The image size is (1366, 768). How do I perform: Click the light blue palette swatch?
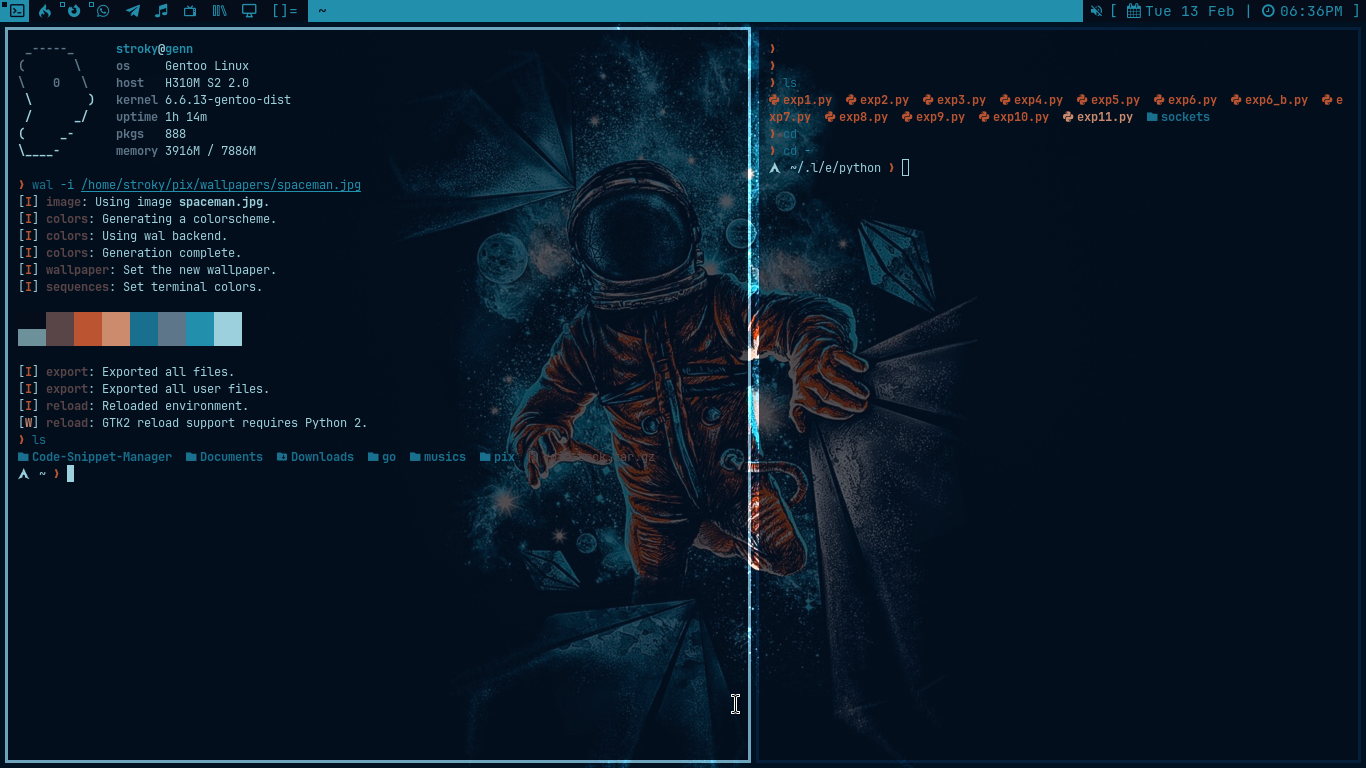pos(227,329)
